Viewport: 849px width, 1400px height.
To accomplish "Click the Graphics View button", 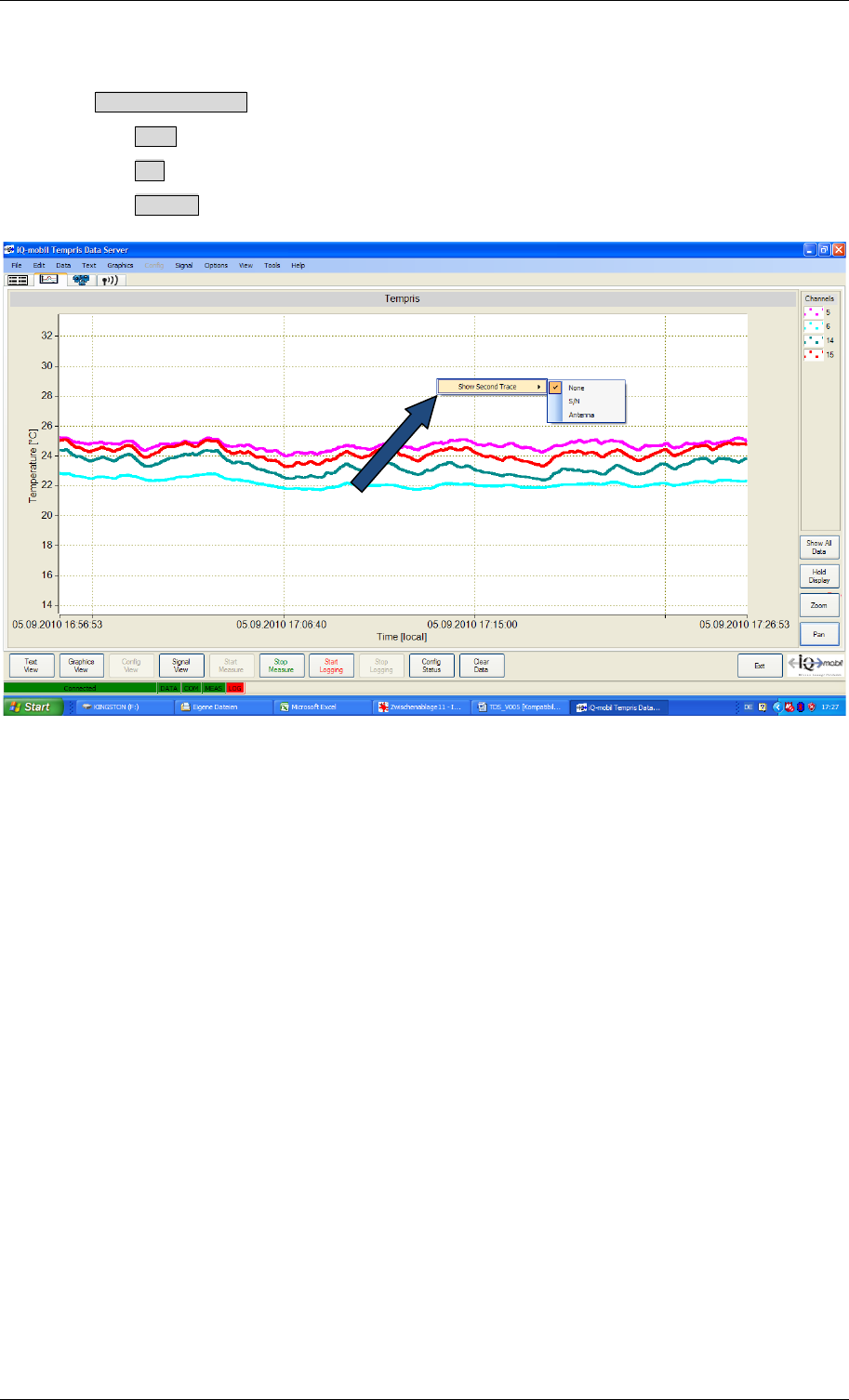I will 82,666.
